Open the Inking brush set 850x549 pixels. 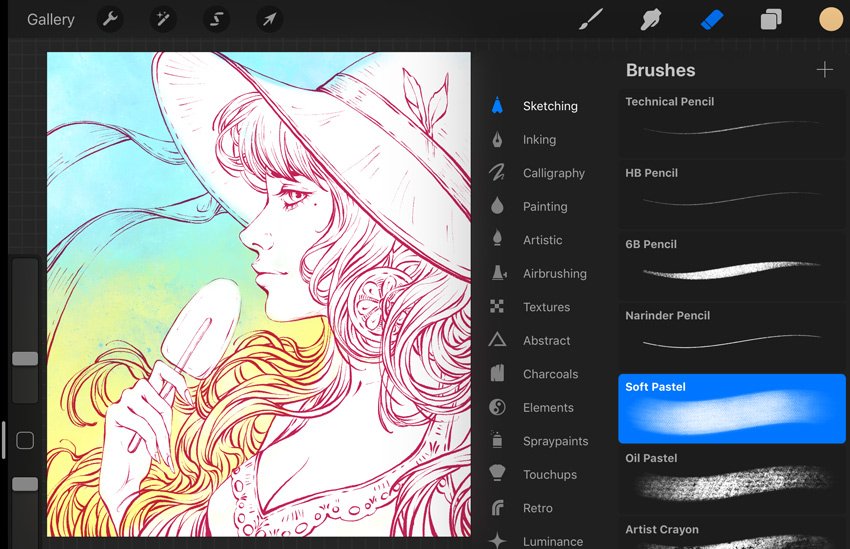click(539, 140)
